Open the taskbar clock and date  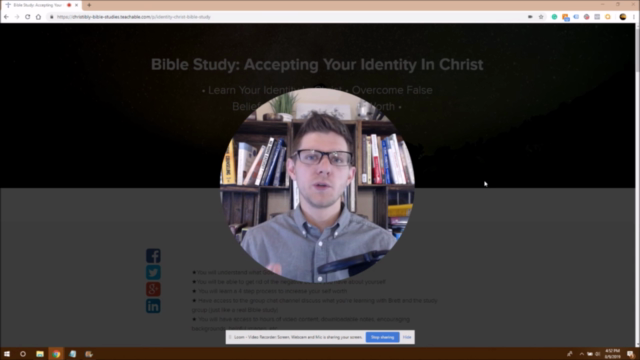(x=612, y=354)
